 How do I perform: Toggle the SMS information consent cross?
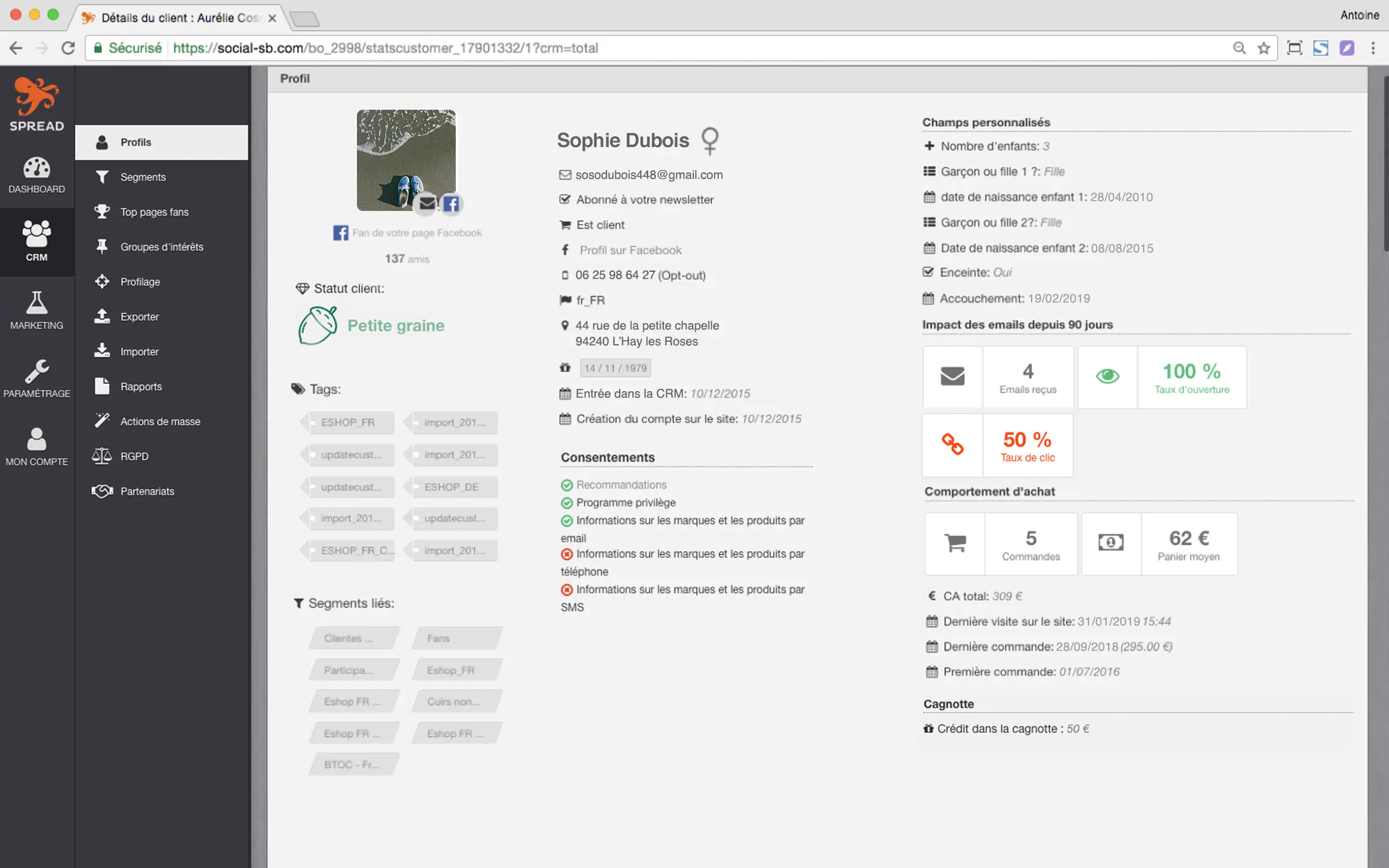point(567,590)
